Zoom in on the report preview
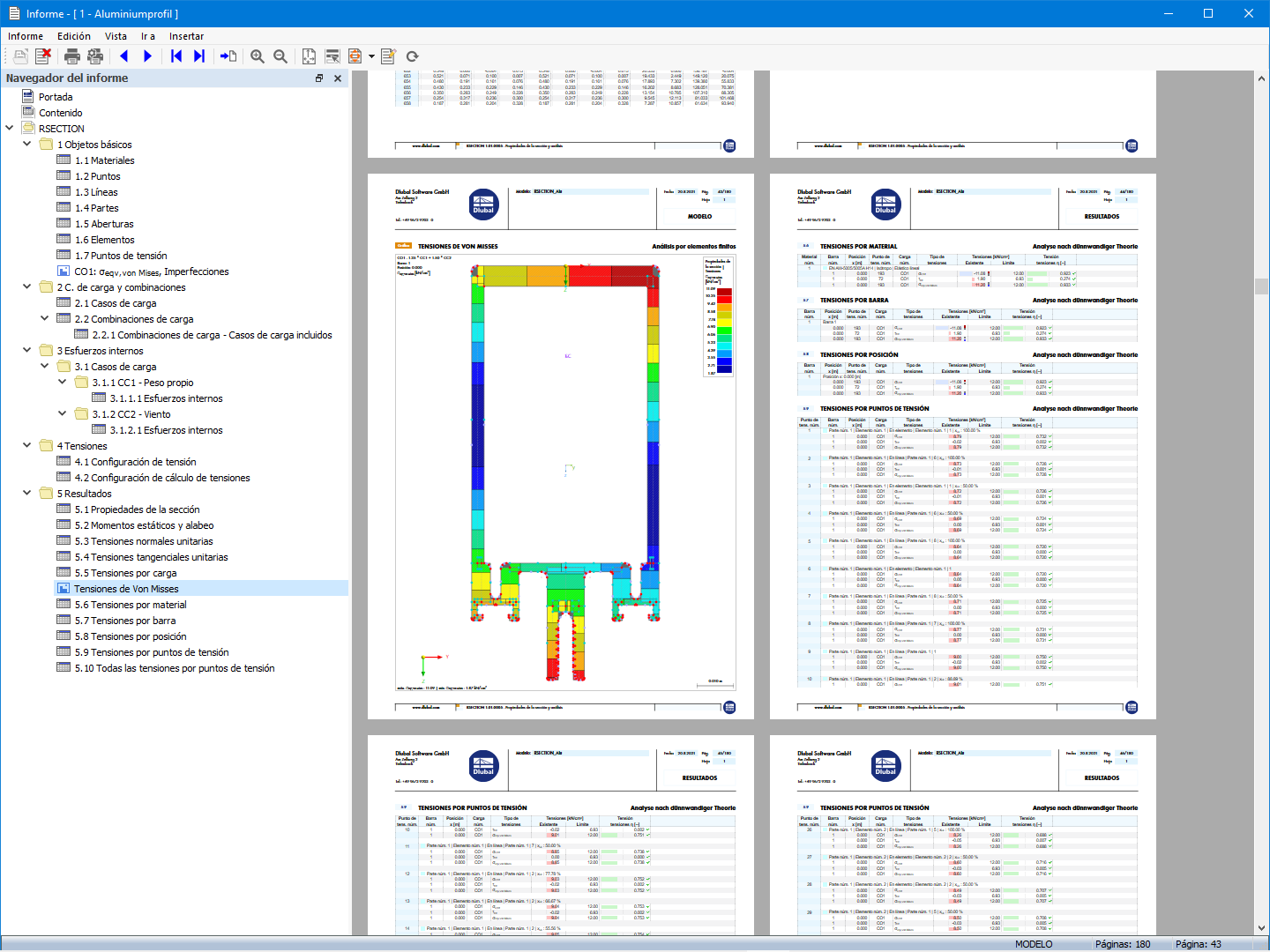Screen dimensions: 1270x952 (258, 56)
